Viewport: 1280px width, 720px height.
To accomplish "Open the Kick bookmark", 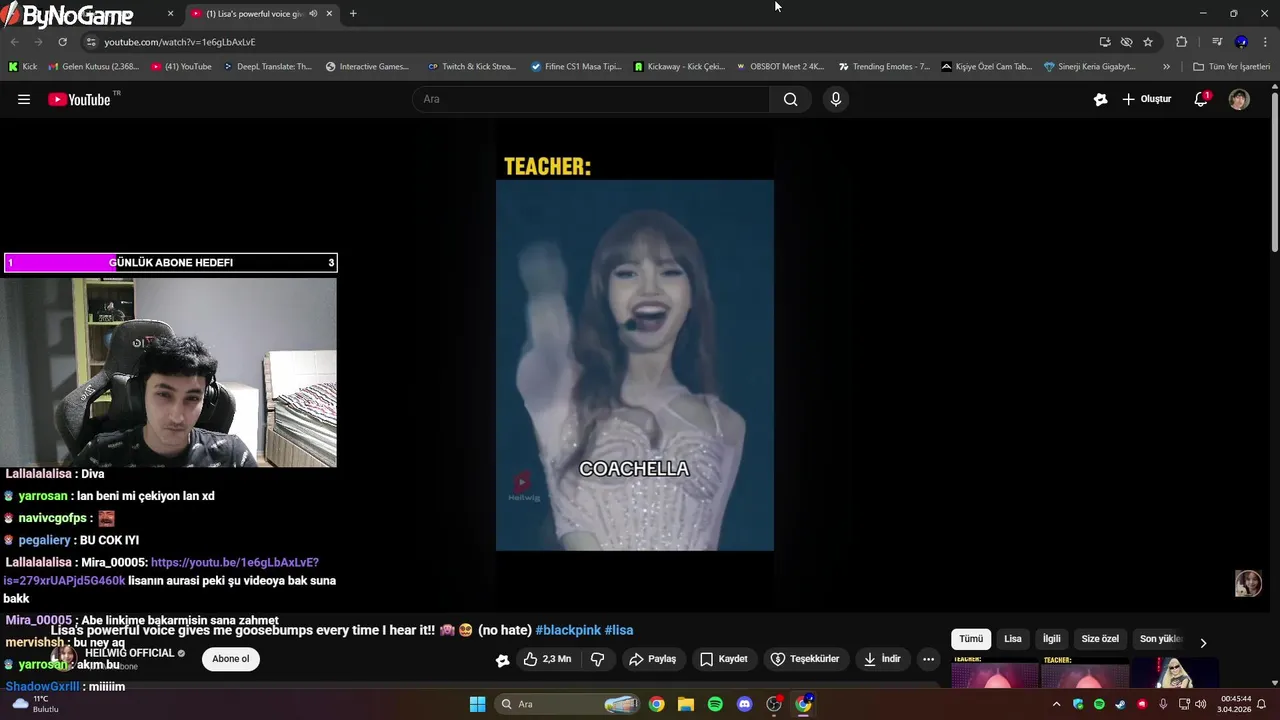I will [x=22, y=67].
